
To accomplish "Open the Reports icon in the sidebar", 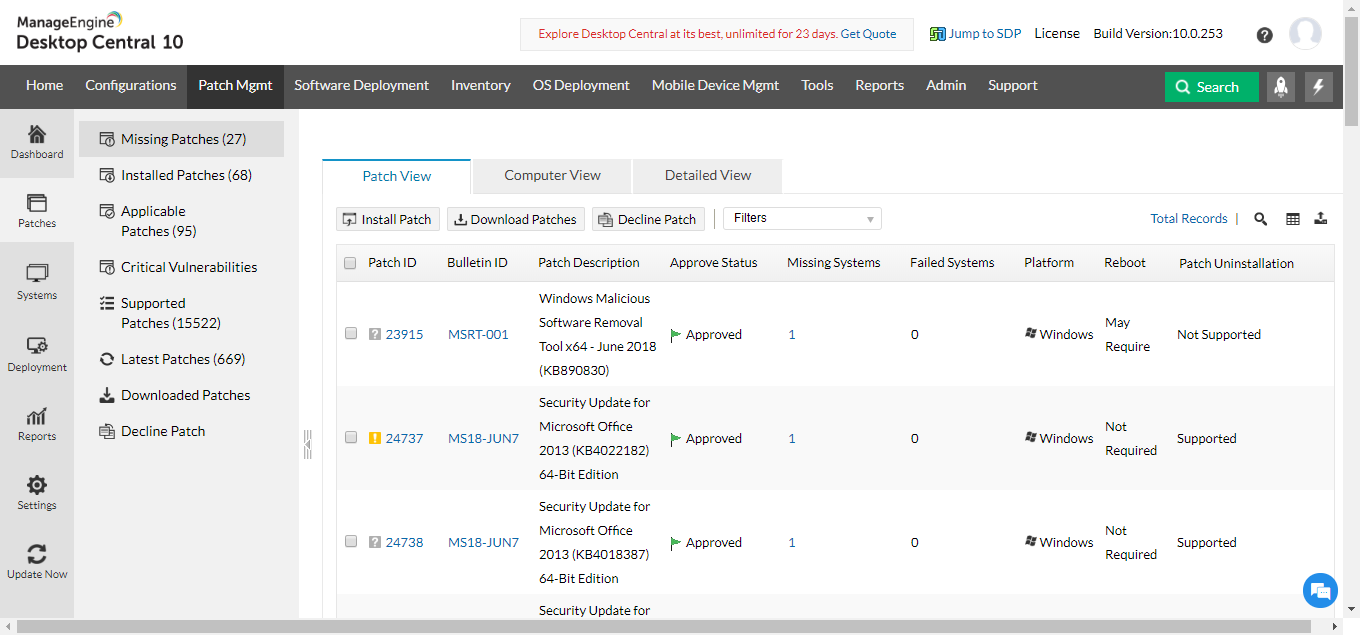I will coord(37,424).
